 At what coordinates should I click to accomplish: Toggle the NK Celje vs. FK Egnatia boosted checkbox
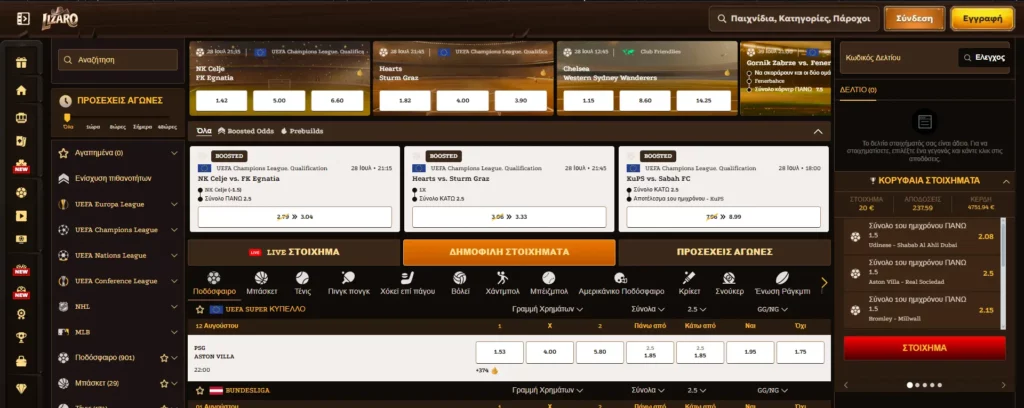(202, 156)
